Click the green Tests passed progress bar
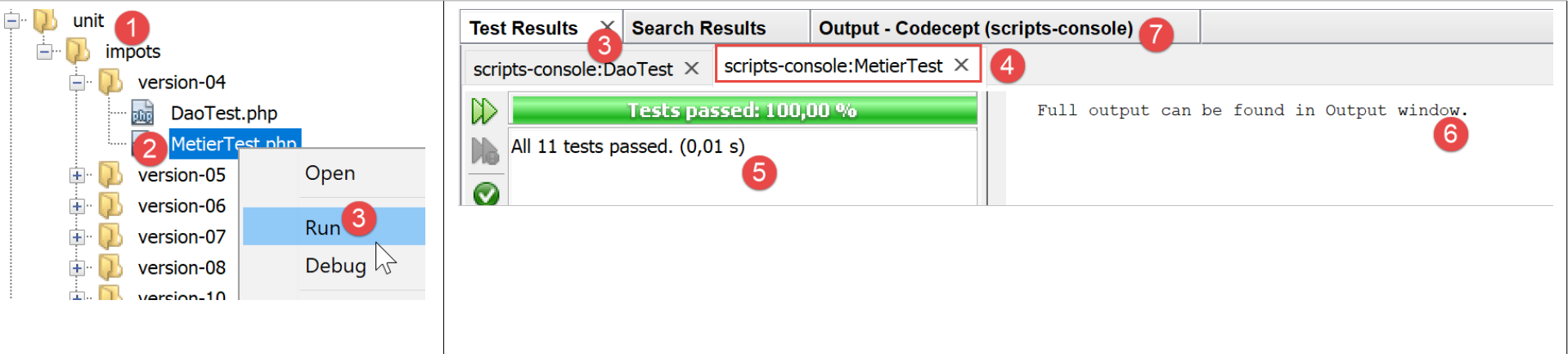1568x354 pixels. (x=743, y=110)
